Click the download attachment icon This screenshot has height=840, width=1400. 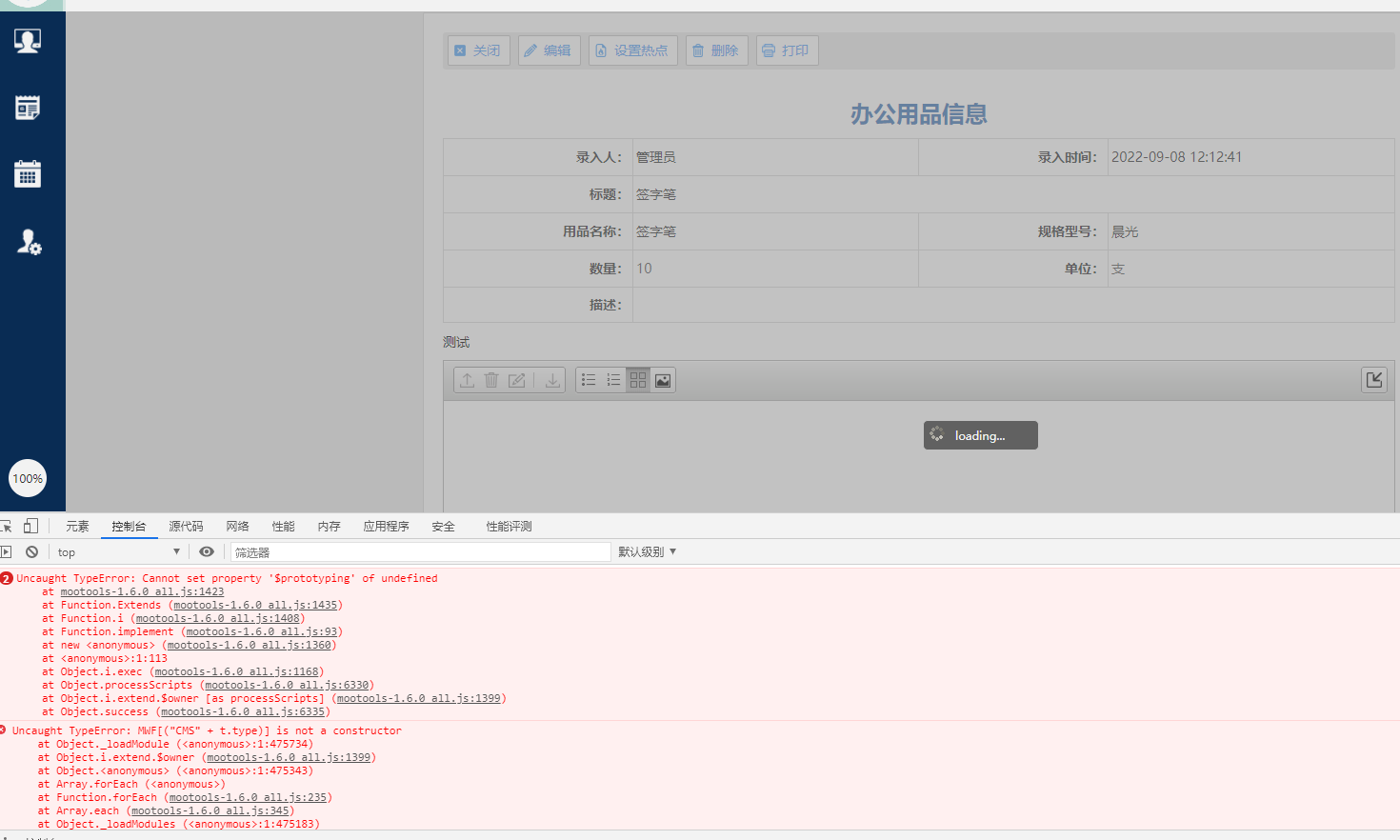552,380
